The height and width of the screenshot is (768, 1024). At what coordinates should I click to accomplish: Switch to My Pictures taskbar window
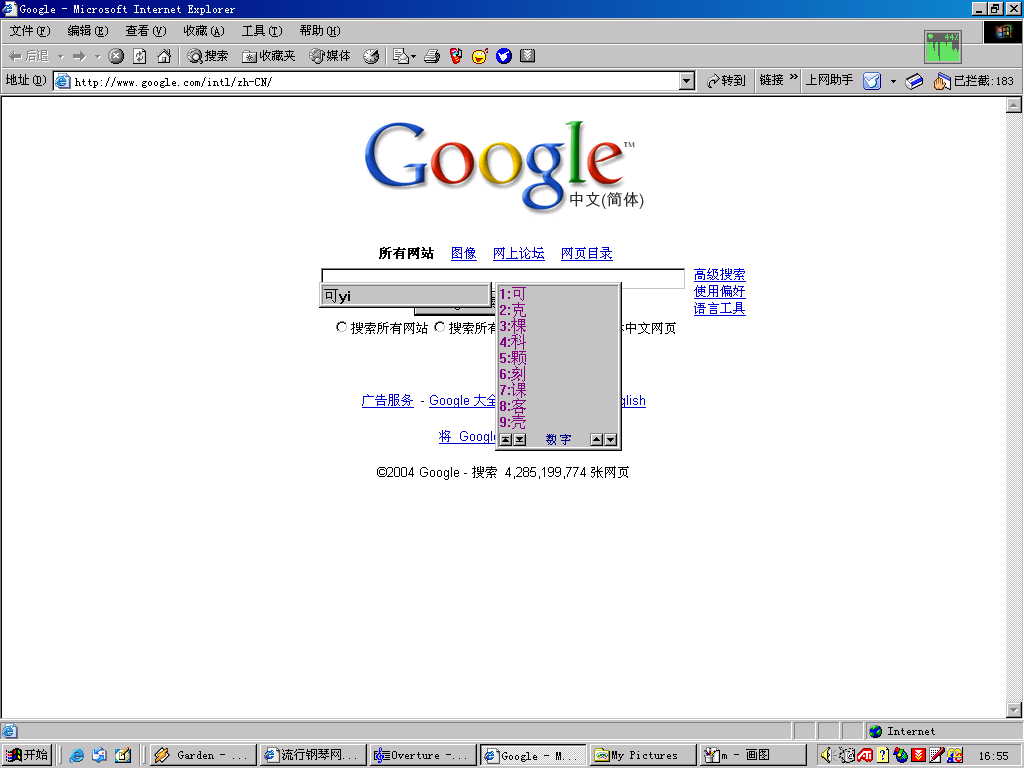[x=642, y=756]
